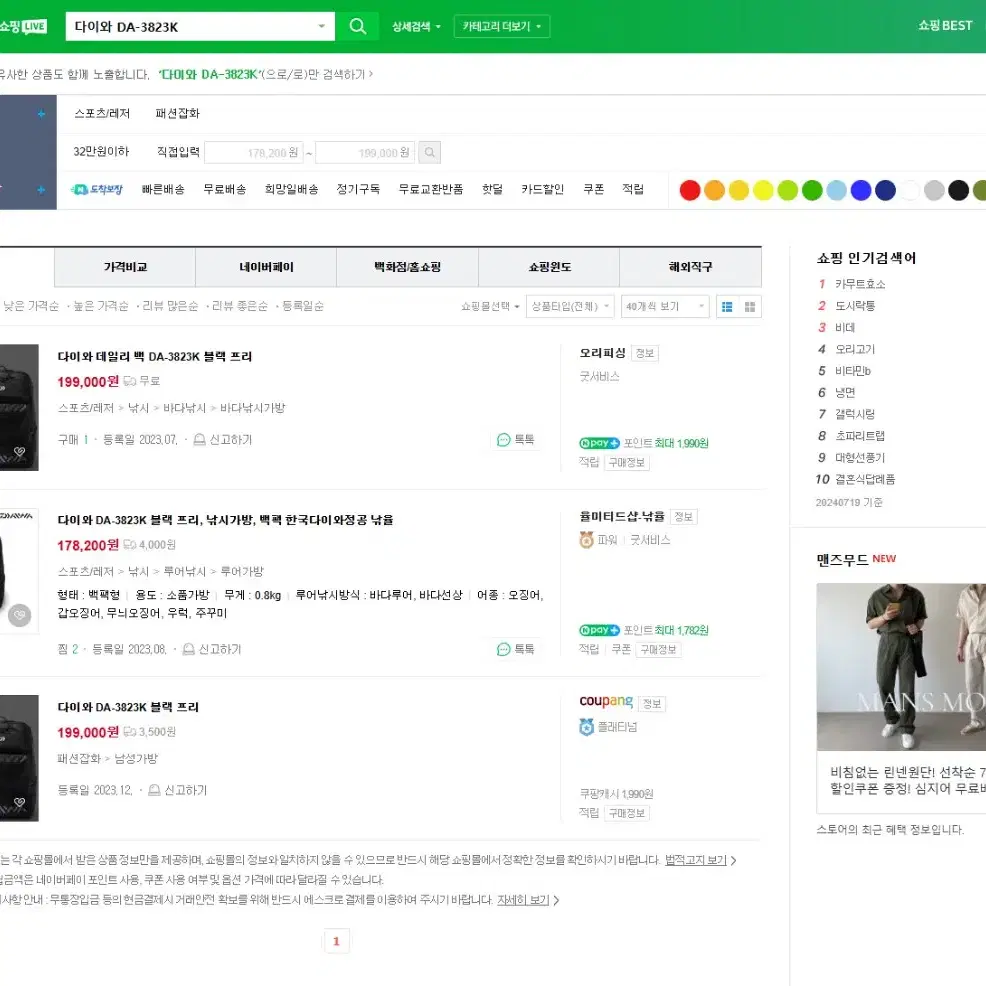Toggle the 무료배송 filter
This screenshot has width=986, height=986.
[x=224, y=189]
